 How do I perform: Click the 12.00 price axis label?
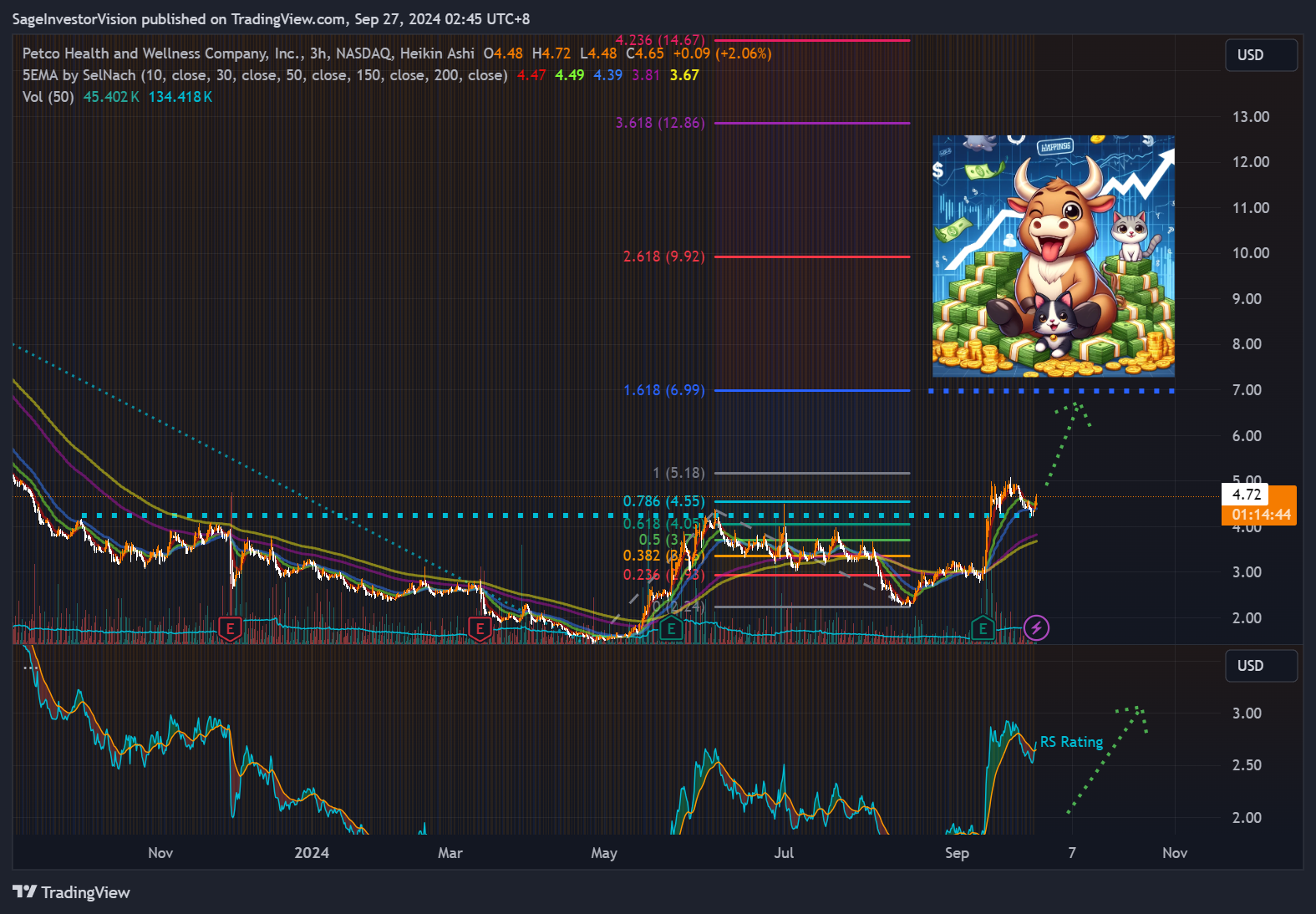[1251, 162]
